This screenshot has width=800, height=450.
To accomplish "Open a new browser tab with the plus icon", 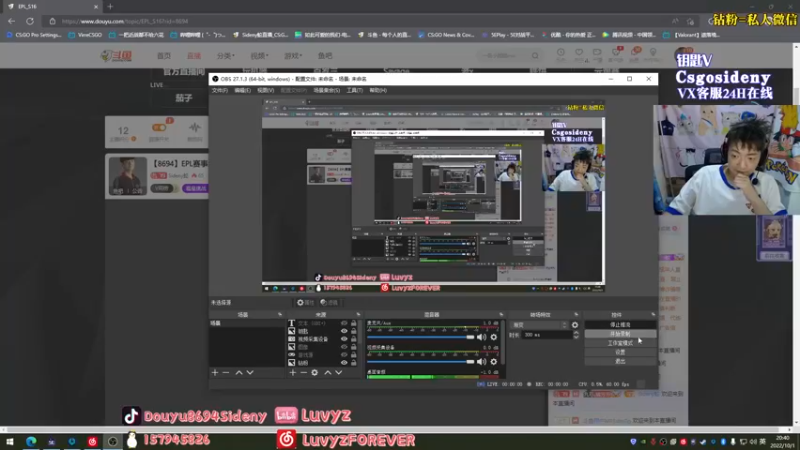I will pos(110,7).
